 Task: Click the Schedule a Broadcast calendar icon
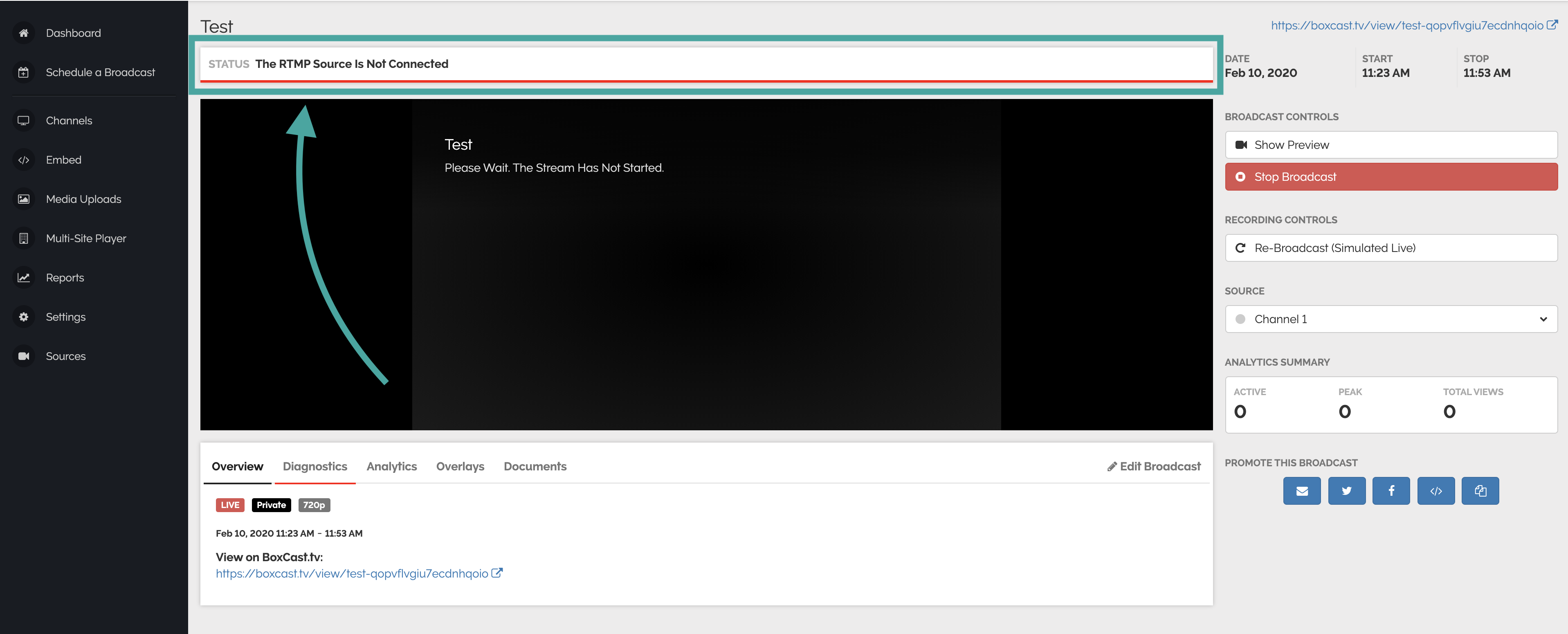point(24,72)
